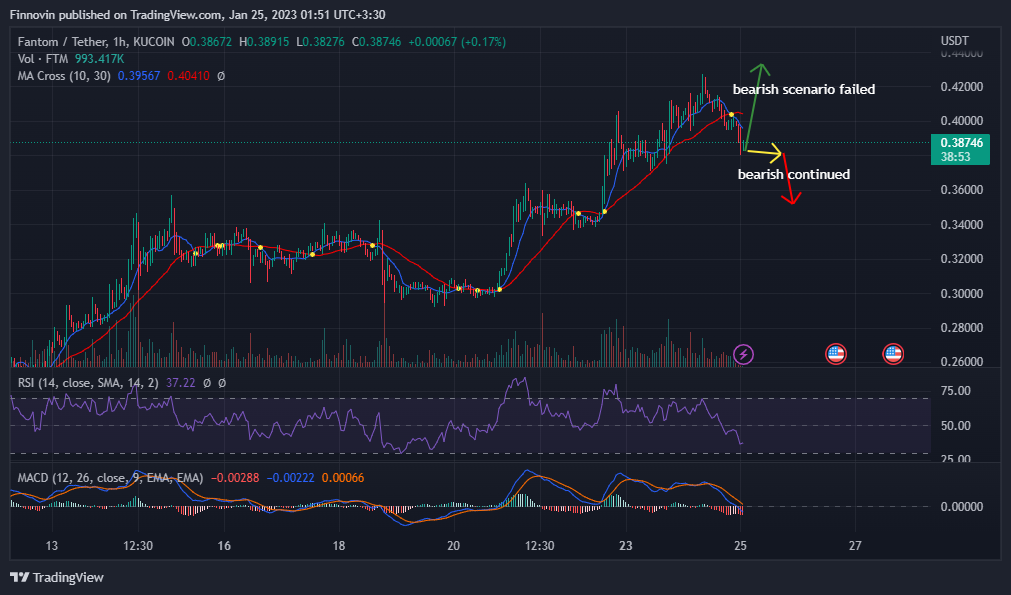The width and height of the screenshot is (1011, 595).
Task: Click the date label 16 on time axis
Action: (x=224, y=545)
